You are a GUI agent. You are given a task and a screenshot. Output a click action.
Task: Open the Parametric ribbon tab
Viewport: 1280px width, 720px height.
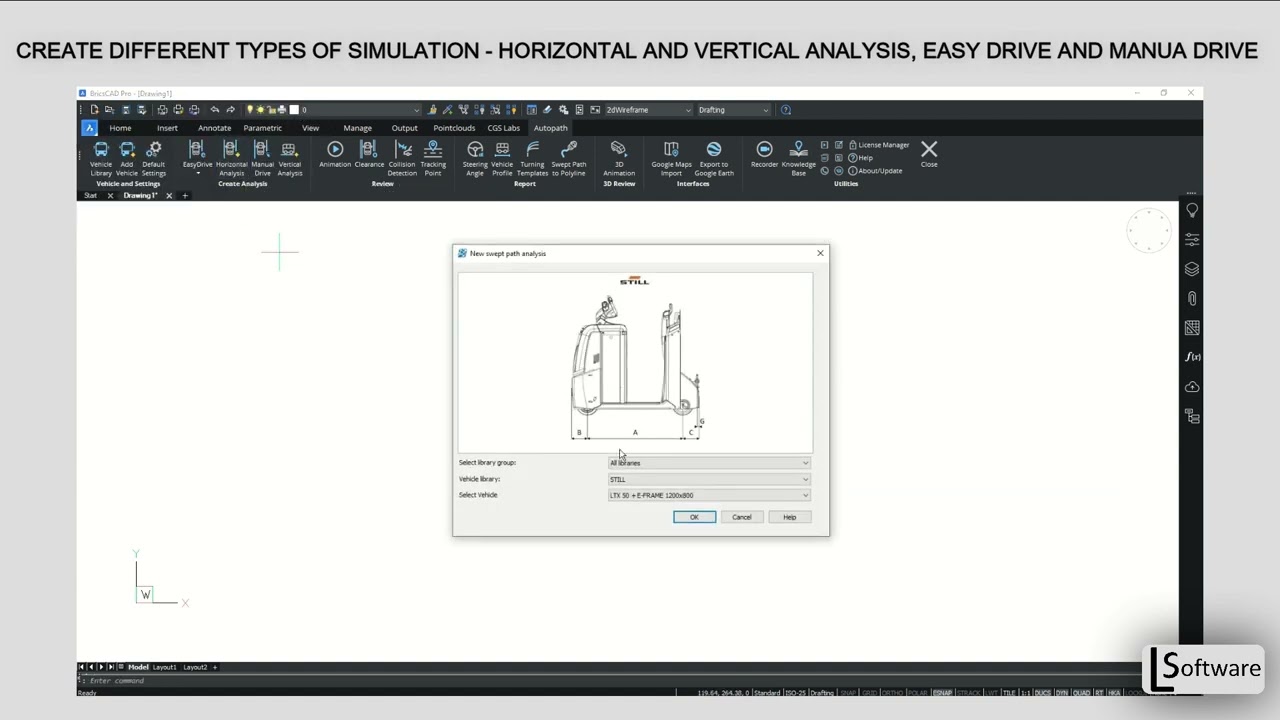click(x=262, y=128)
